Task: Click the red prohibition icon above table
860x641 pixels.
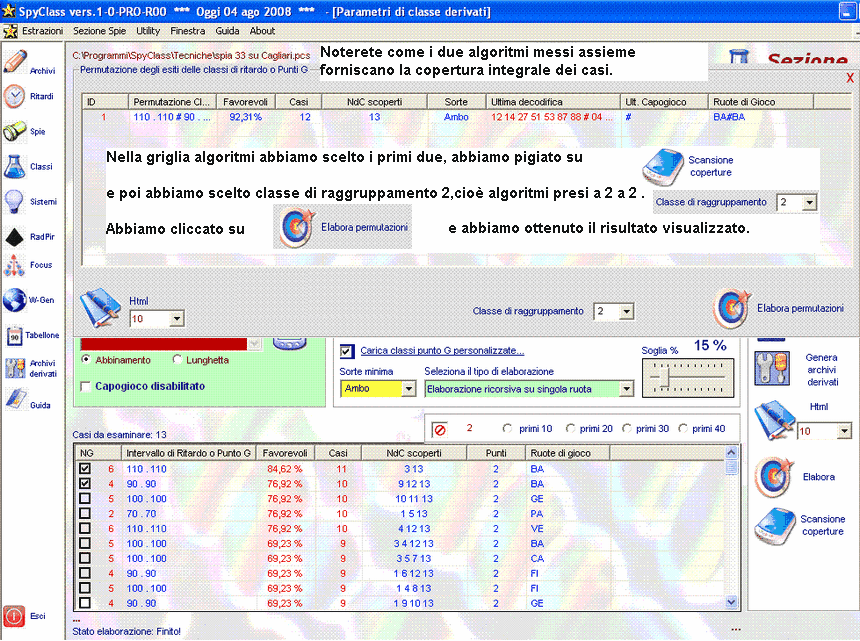Action: pyautogui.click(x=439, y=429)
